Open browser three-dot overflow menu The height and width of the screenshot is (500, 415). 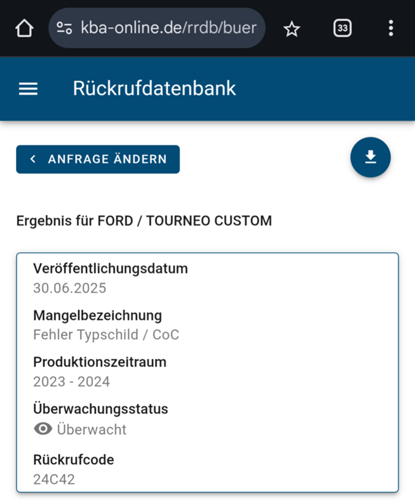(391, 28)
